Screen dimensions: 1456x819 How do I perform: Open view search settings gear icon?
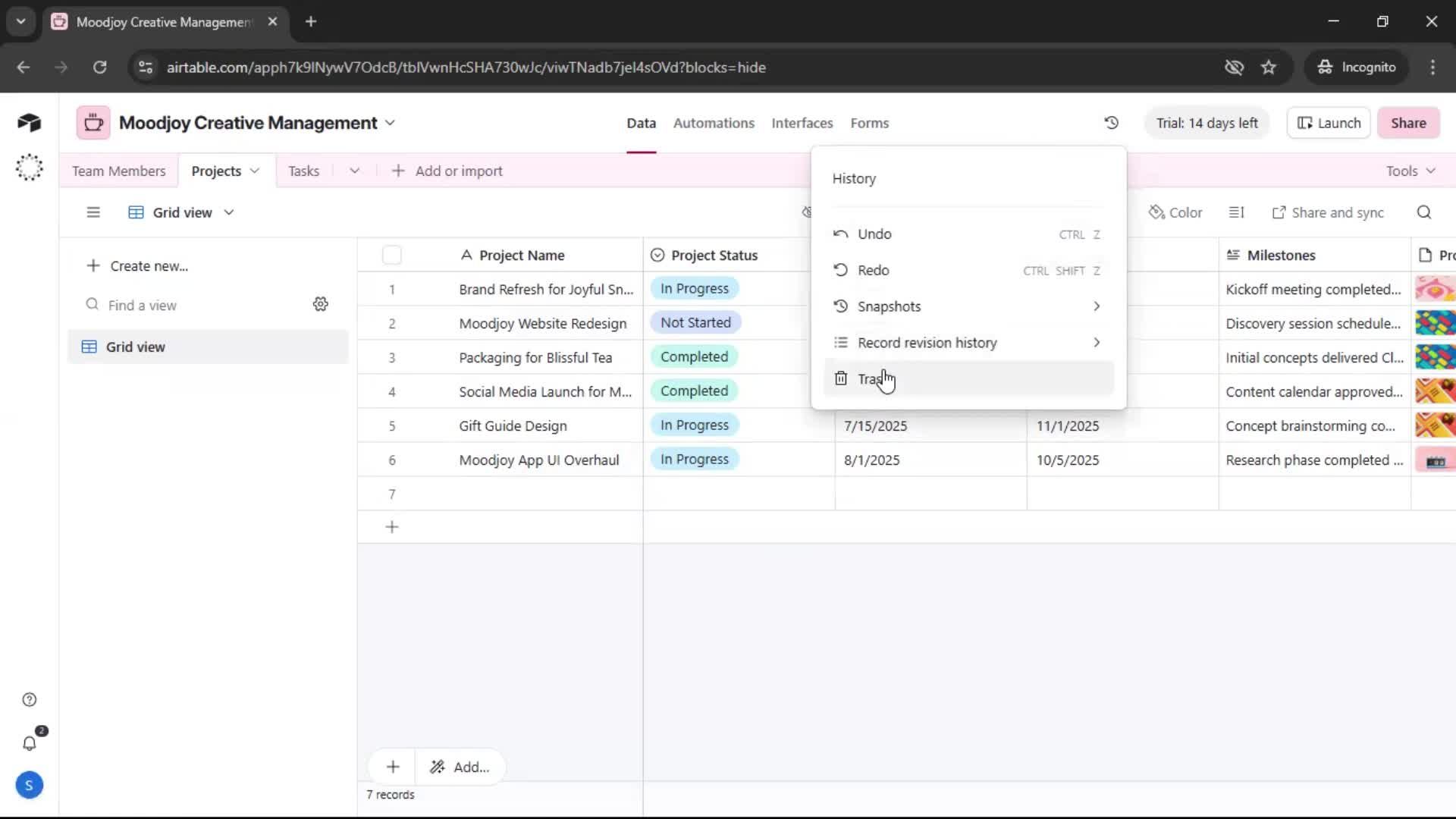point(321,304)
